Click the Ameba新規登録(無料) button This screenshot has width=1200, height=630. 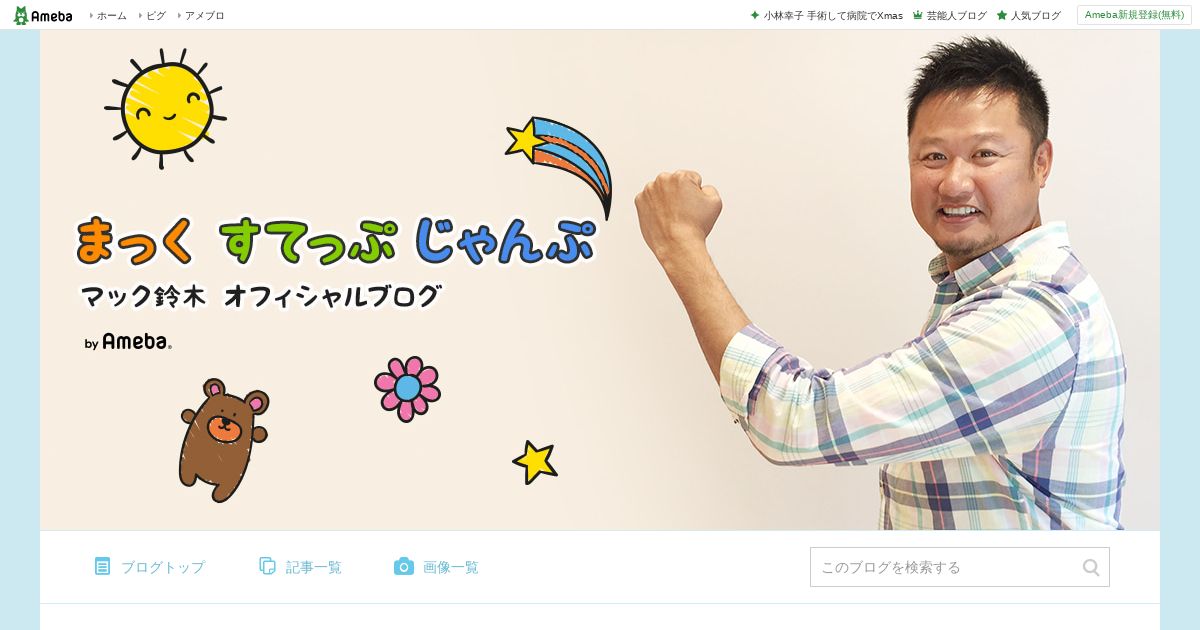pyautogui.click(x=1134, y=15)
